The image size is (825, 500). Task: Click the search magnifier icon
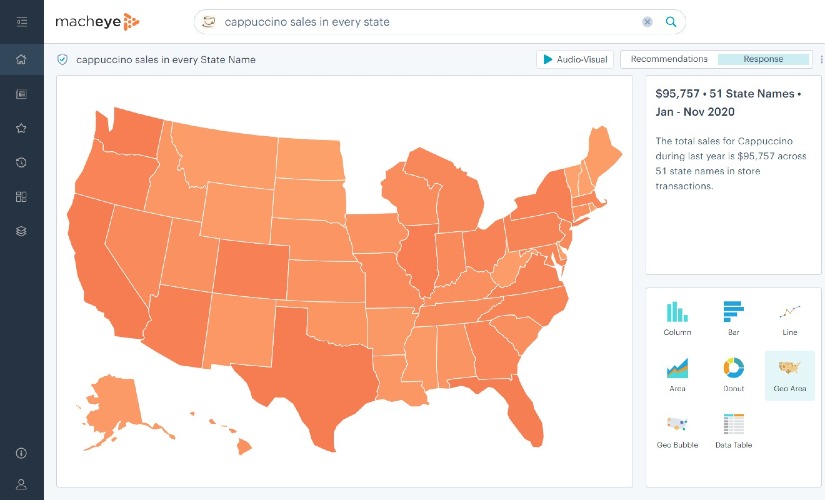tap(671, 22)
